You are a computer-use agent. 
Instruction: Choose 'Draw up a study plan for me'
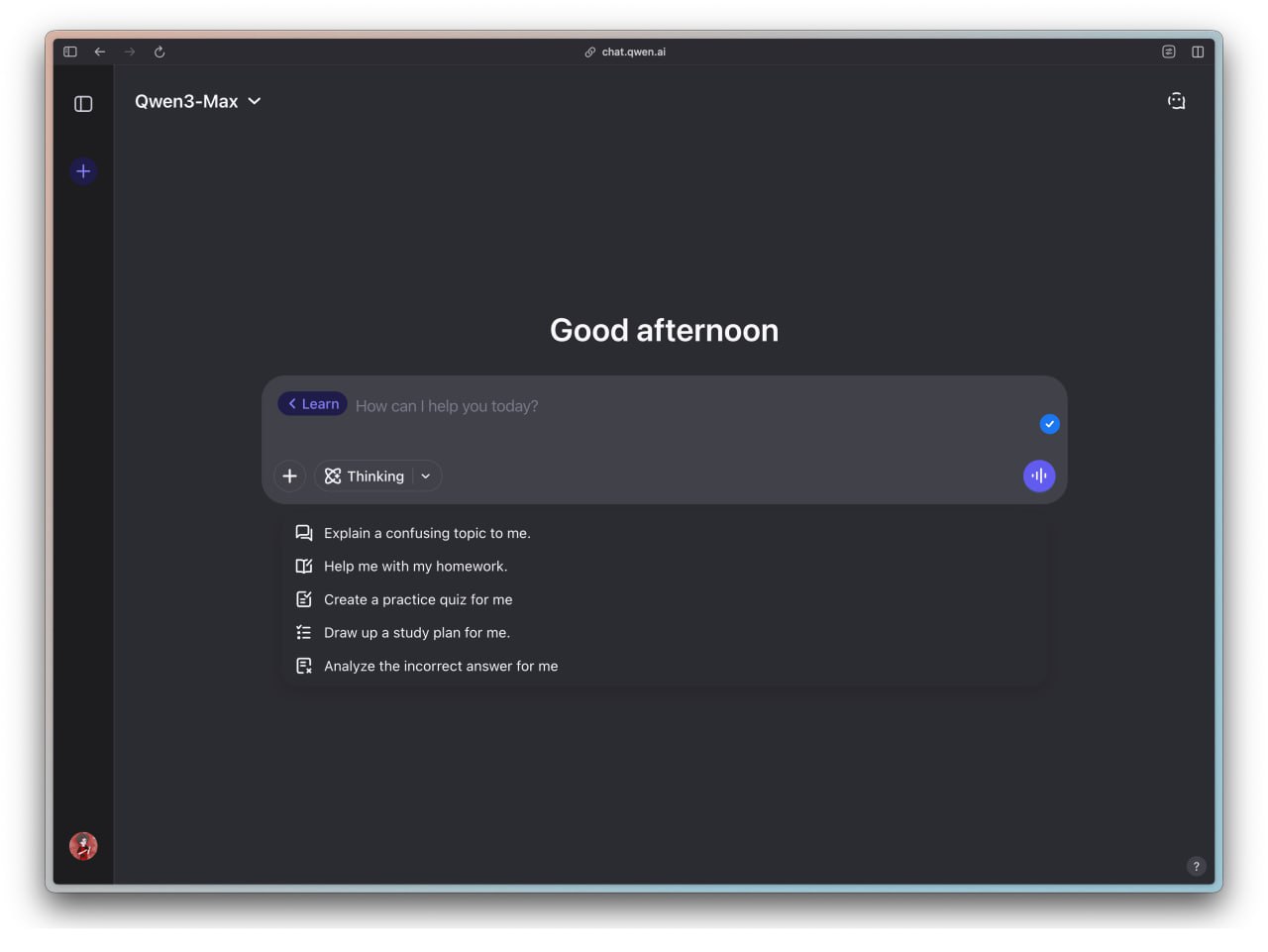pyautogui.click(x=416, y=633)
